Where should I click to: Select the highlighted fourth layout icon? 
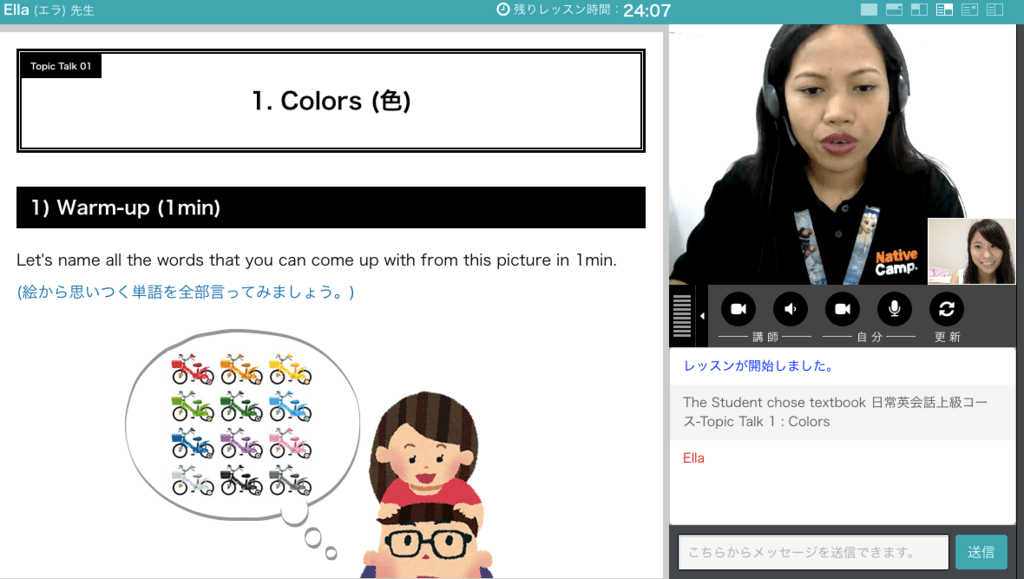click(944, 10)
